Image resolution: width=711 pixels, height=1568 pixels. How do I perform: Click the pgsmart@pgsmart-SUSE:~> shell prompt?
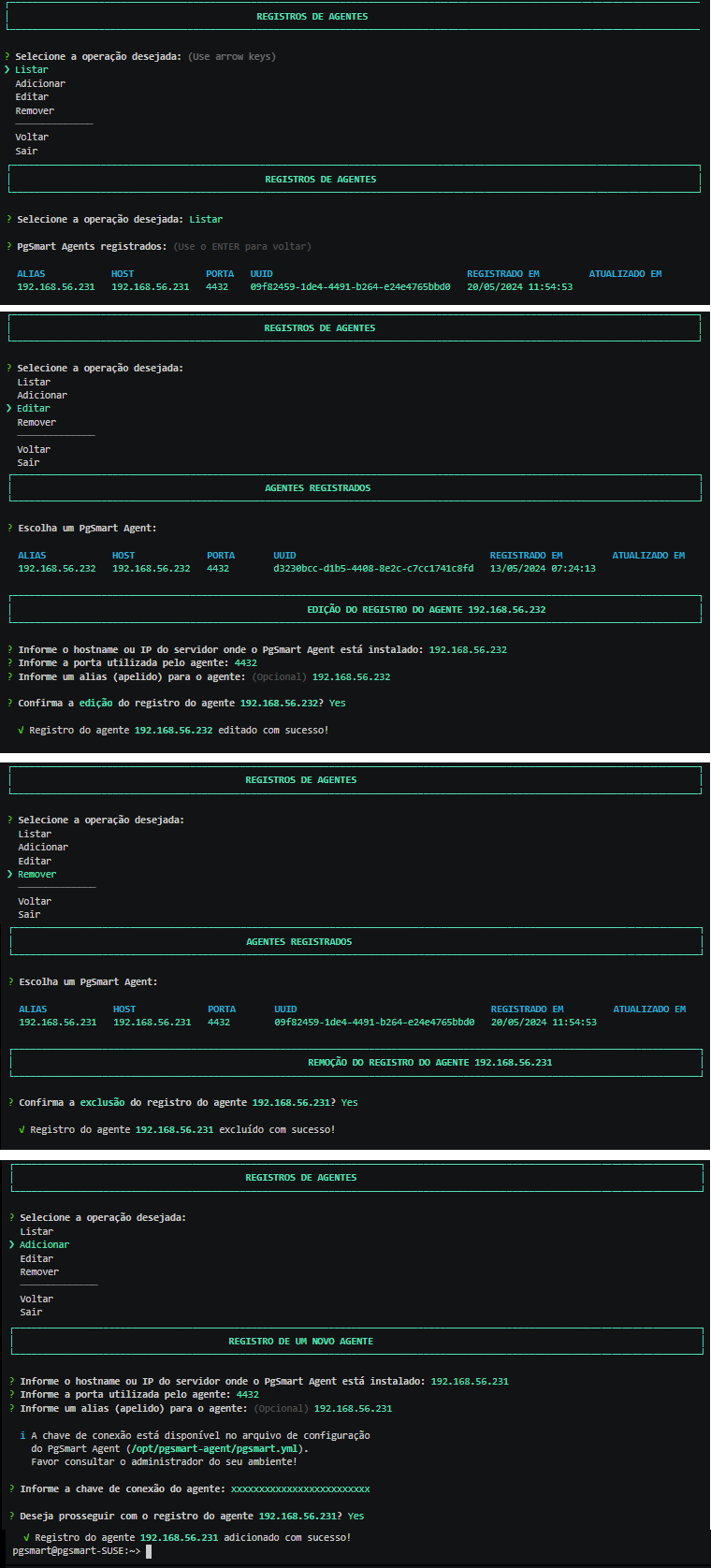[77, 1551]
